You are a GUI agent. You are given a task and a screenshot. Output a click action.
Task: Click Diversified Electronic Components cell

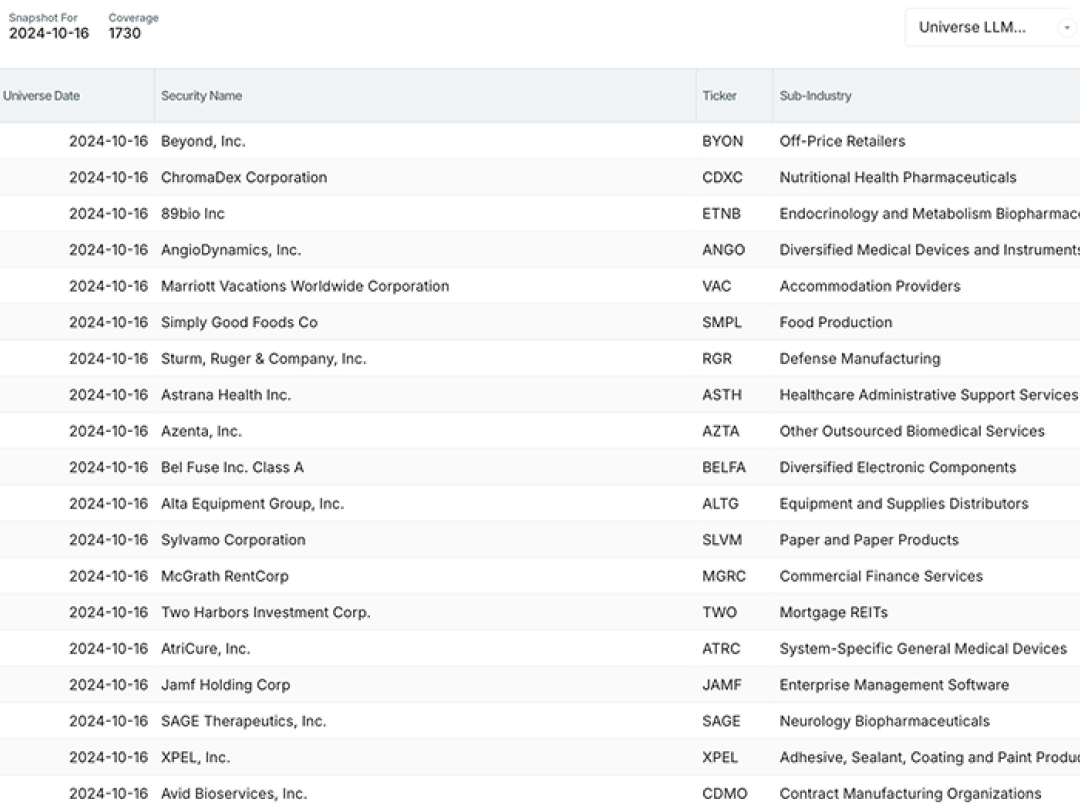(897, 467)
